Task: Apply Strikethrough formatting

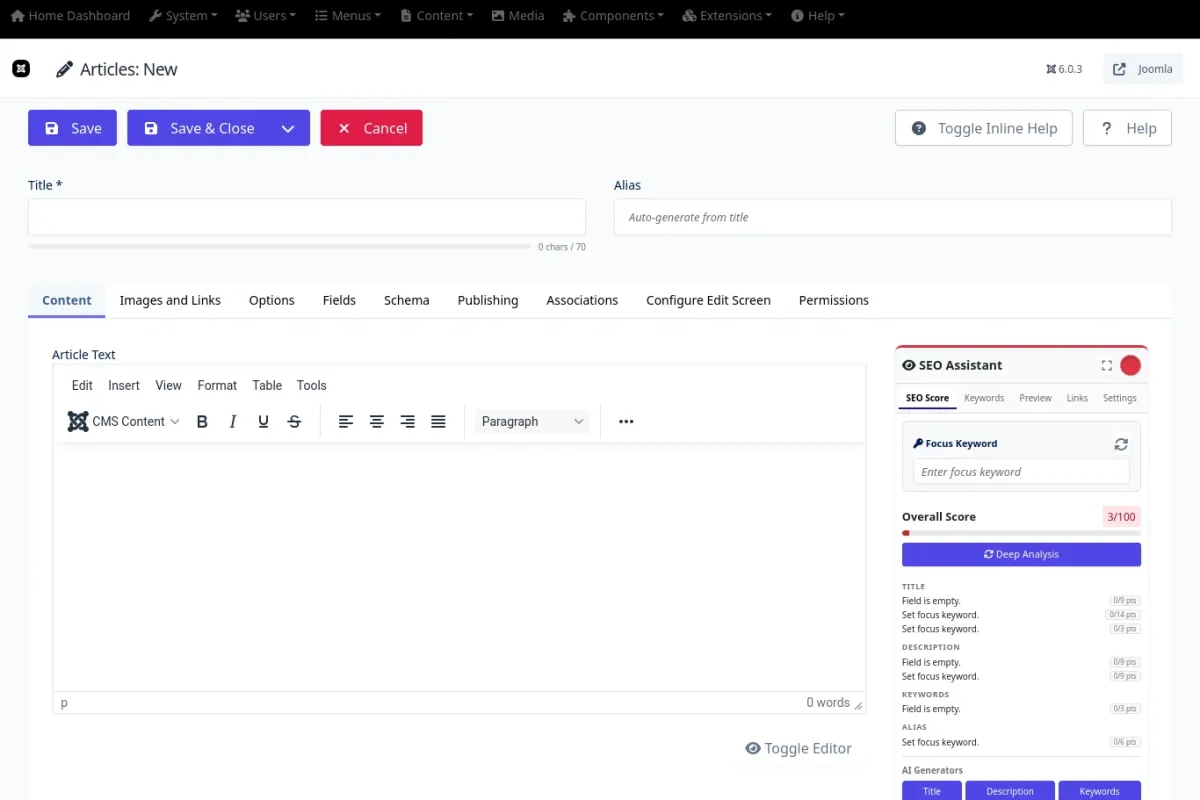Action: [x=294, y=422]
